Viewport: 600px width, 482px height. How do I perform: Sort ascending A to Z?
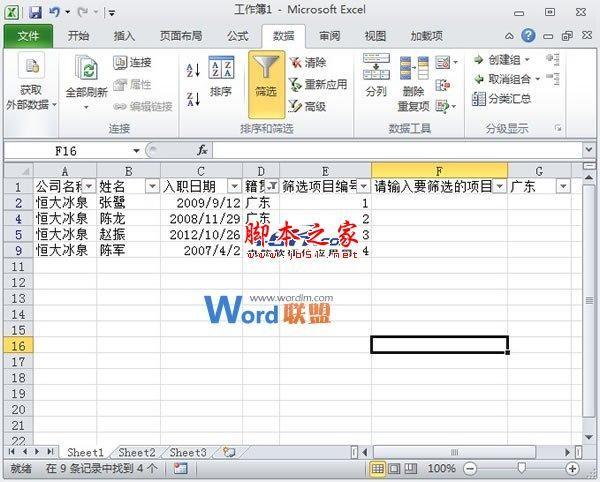[x=193, y=70]
